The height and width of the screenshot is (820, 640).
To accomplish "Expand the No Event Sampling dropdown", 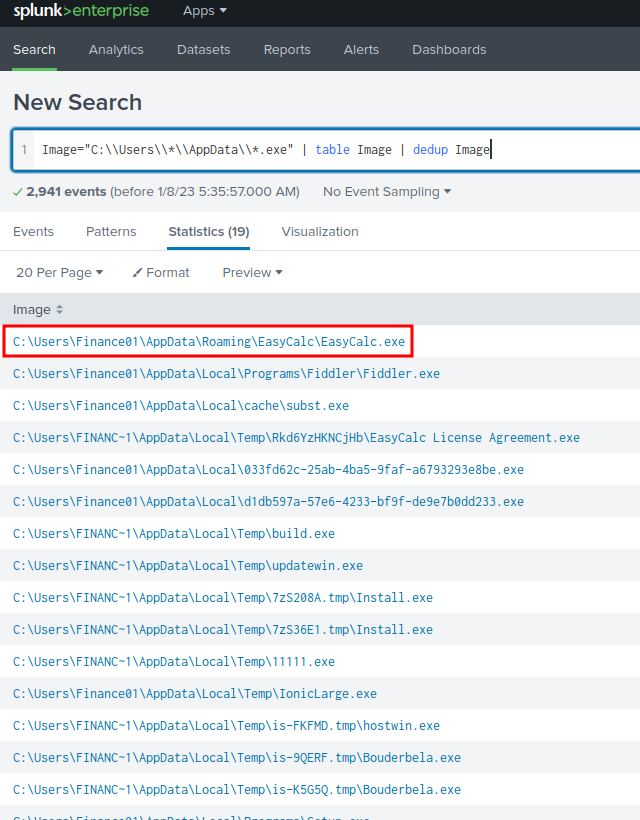I will [x=387, y=192].
